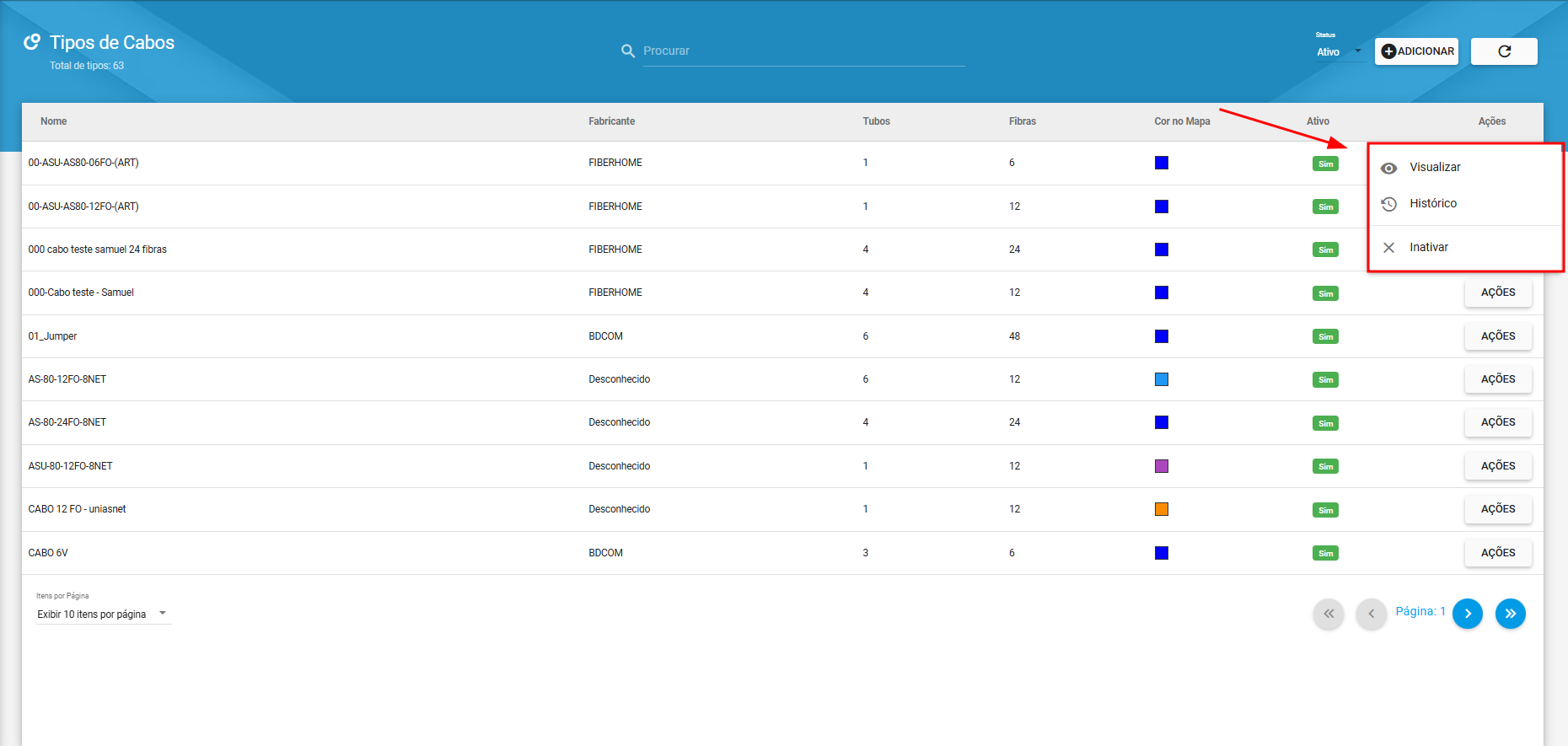
Task: Click row name CABO 6V
Action: (48, 553)
